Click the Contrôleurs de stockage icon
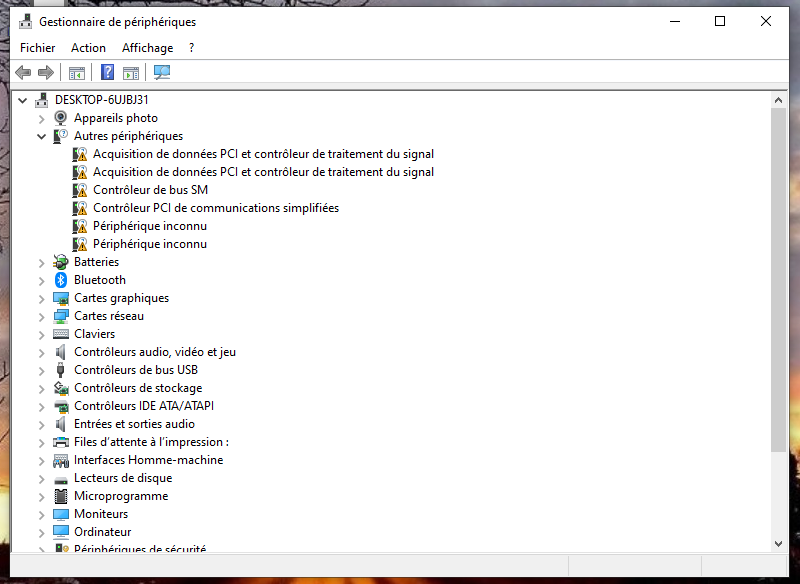 [x=61, y=388]
